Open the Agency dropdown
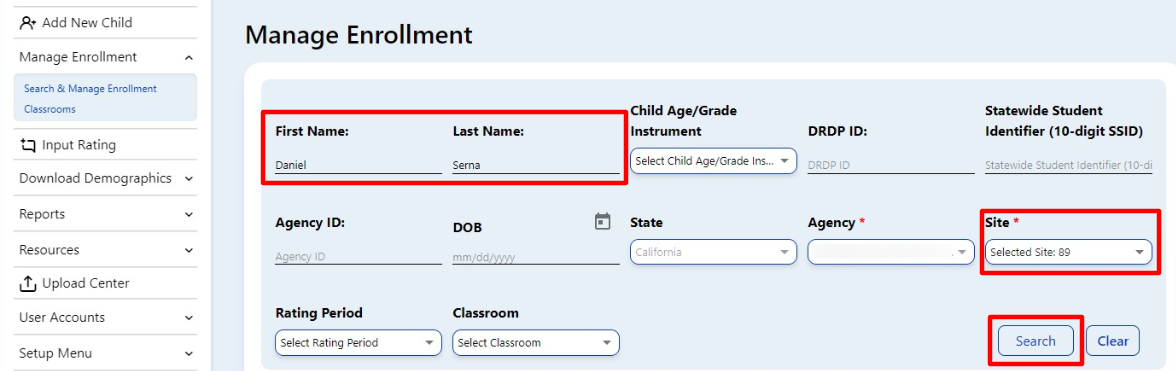 click(x=890, y=253)
